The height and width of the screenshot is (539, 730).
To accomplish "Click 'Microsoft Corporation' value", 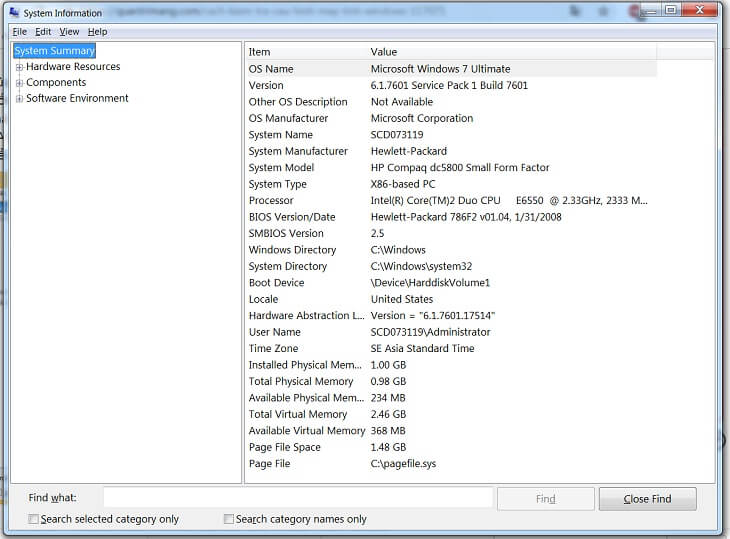I will pyautogui.click(x=422, y=118).
